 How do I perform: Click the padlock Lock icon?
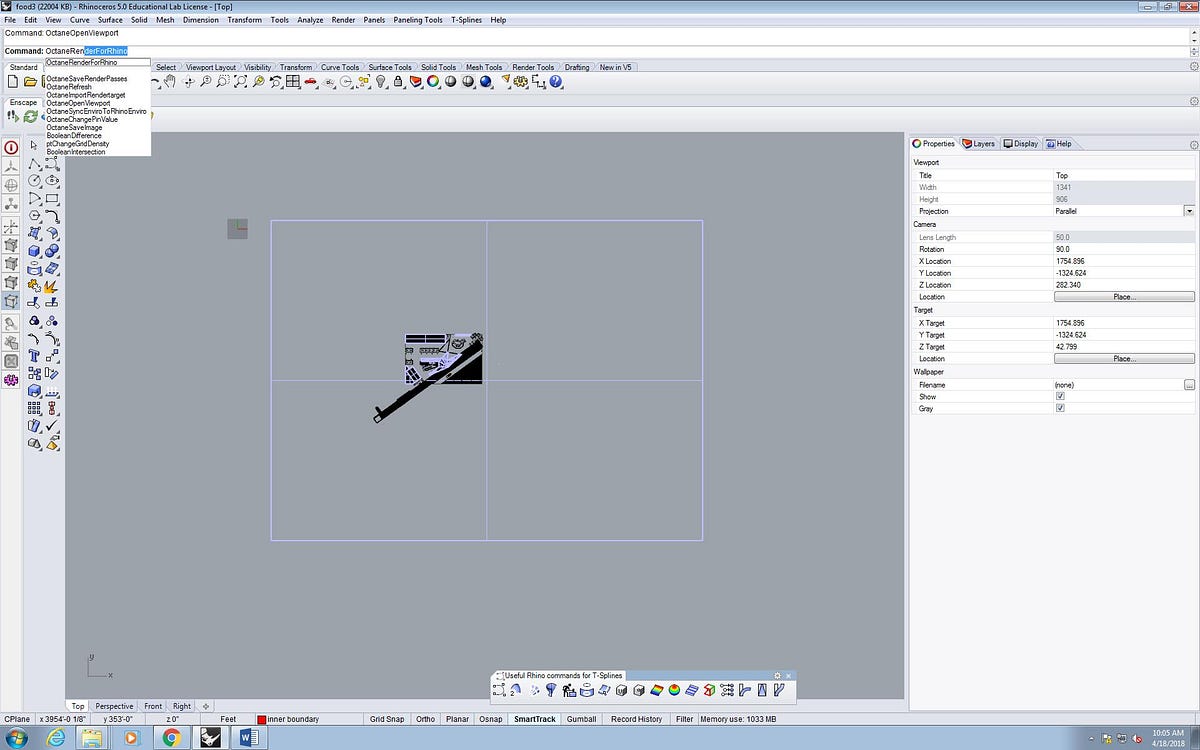pyautogui.click(x=398, y=82)
